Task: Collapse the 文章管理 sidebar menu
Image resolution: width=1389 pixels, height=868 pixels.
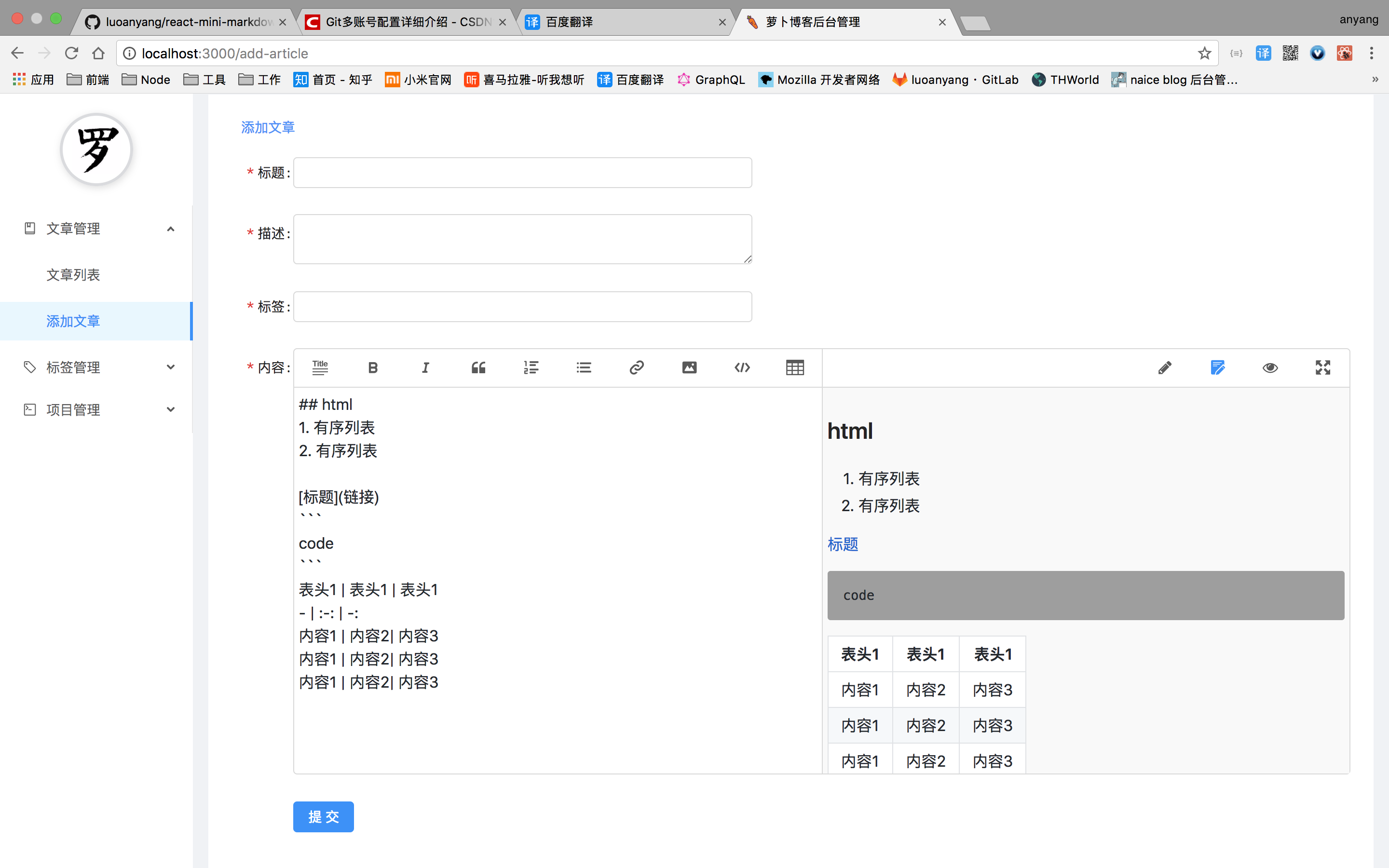Action: tap(96, 229)
